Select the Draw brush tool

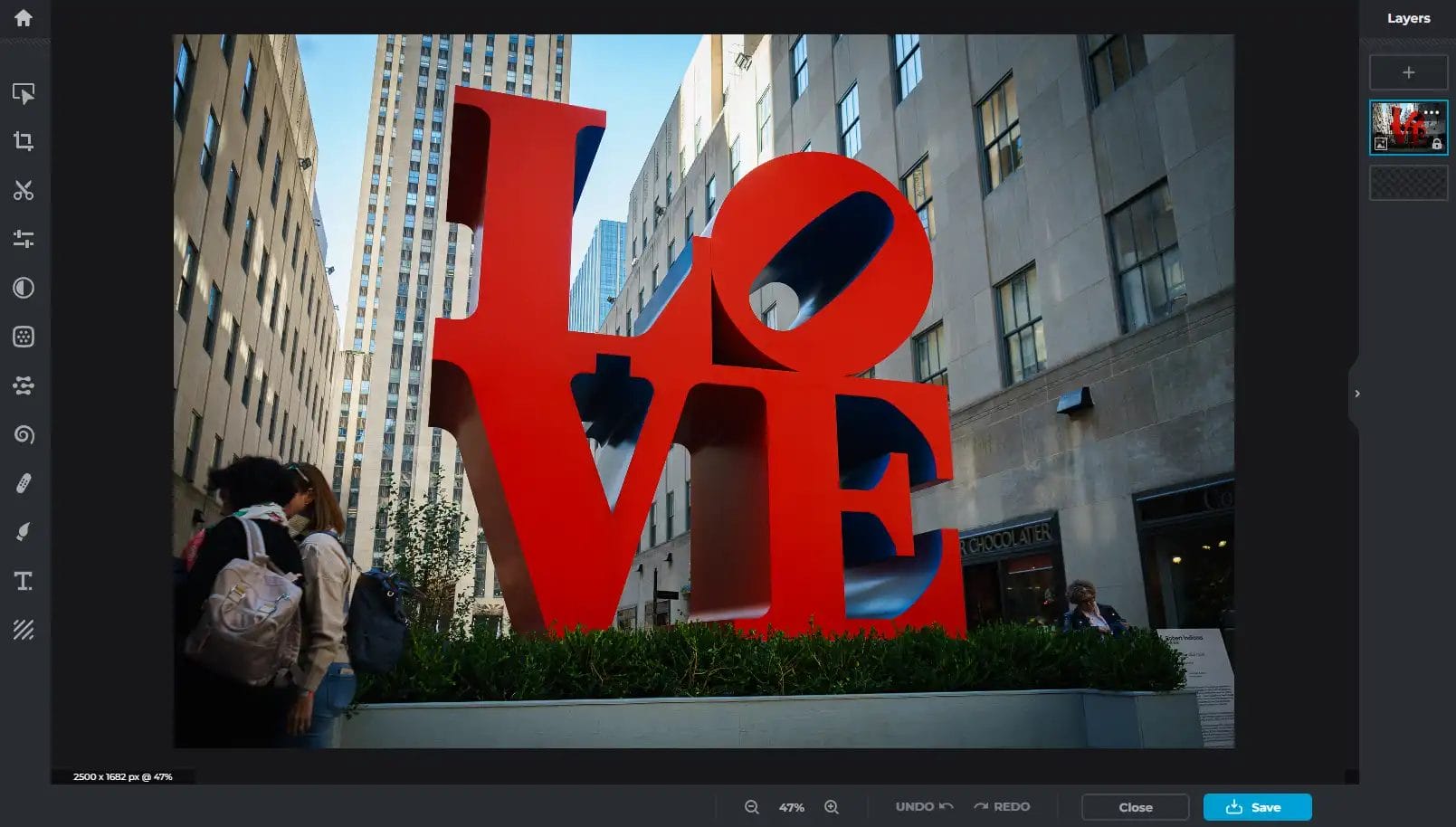pyautogui.click(x=24, y=532)
